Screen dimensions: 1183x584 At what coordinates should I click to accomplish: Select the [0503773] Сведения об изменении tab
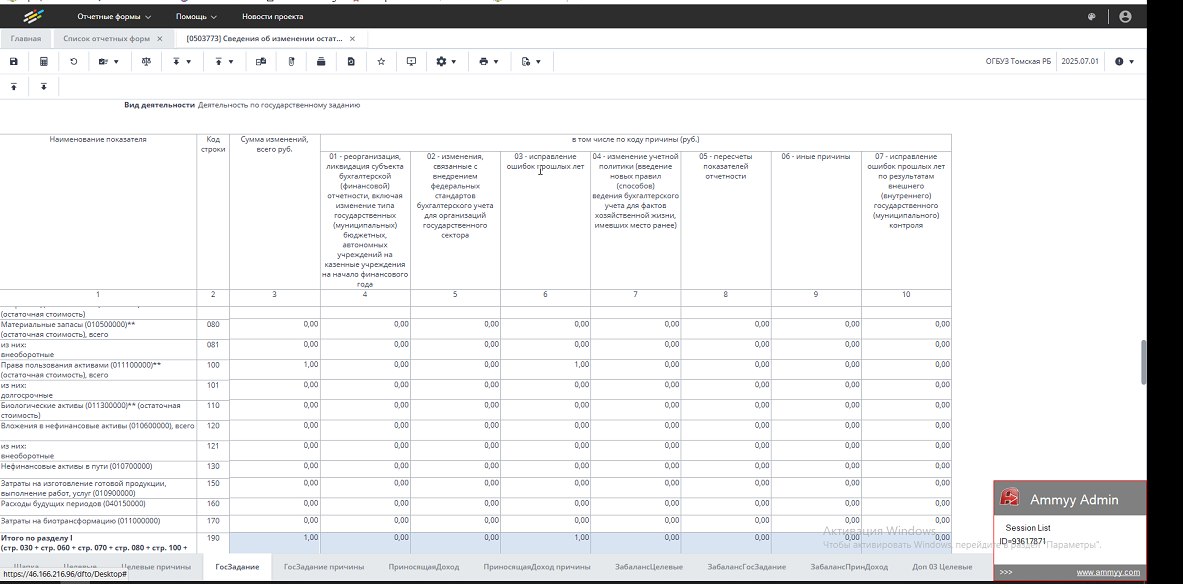coord(264,38)
